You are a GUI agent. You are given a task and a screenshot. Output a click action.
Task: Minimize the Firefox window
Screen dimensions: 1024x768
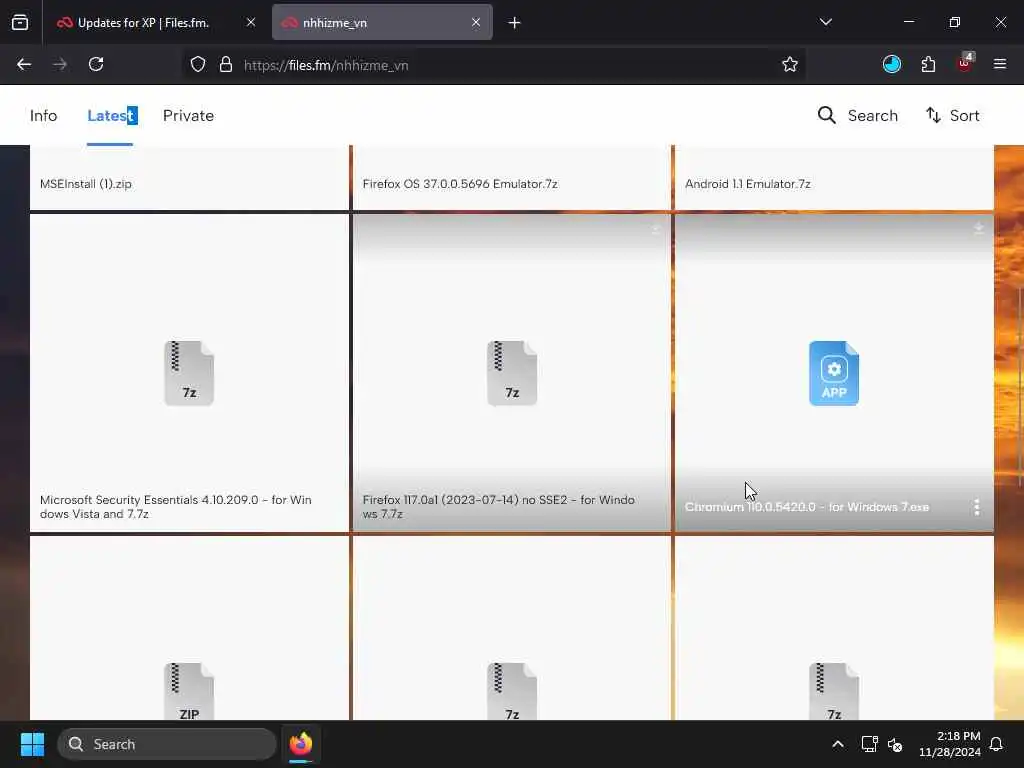tap(909, 22)
